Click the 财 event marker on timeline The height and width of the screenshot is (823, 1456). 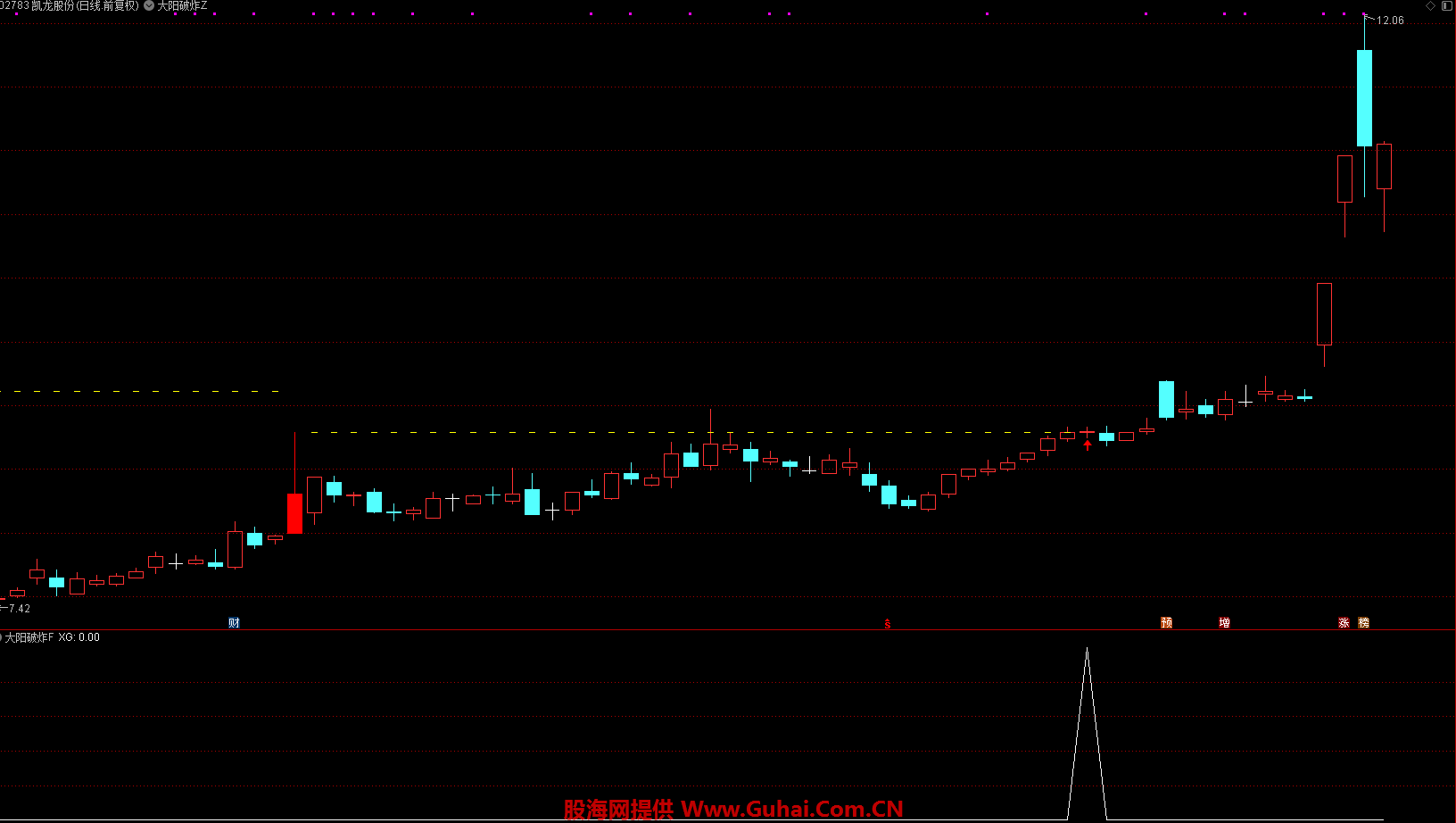click(x=235, y=623)
